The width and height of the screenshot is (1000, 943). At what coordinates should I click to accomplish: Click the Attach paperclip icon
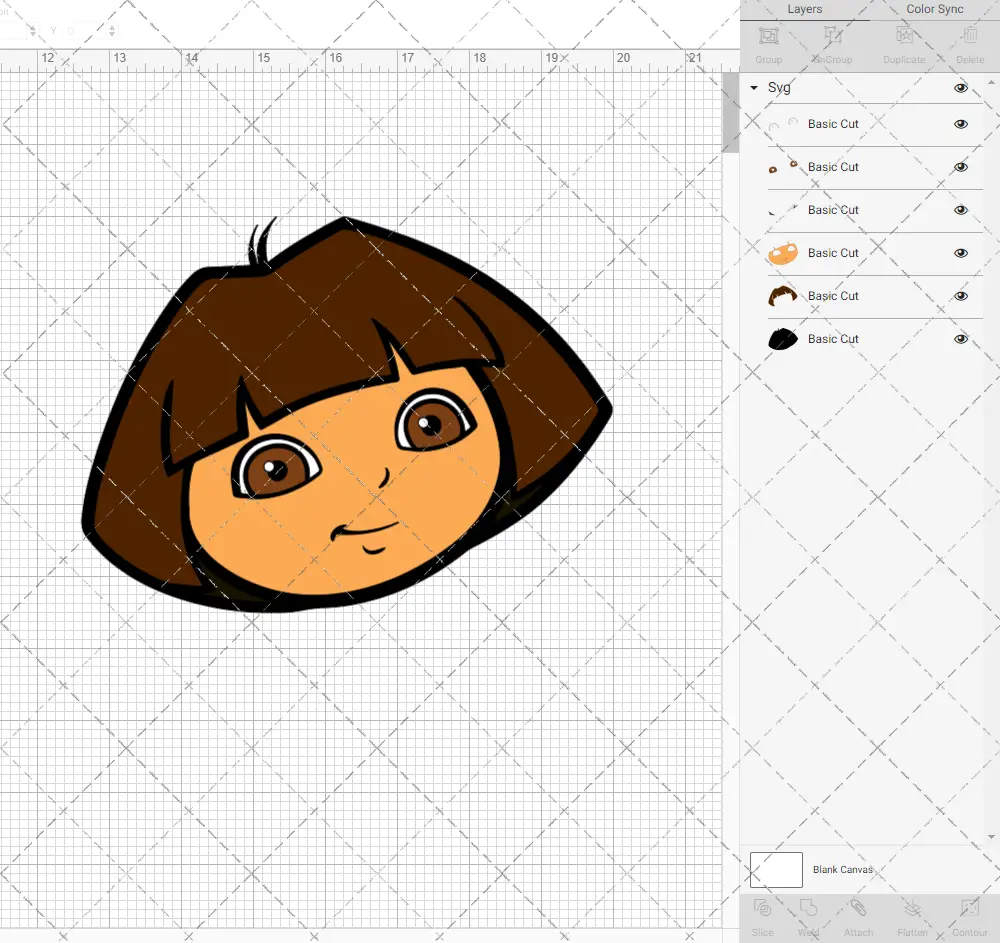click(858, 909)
